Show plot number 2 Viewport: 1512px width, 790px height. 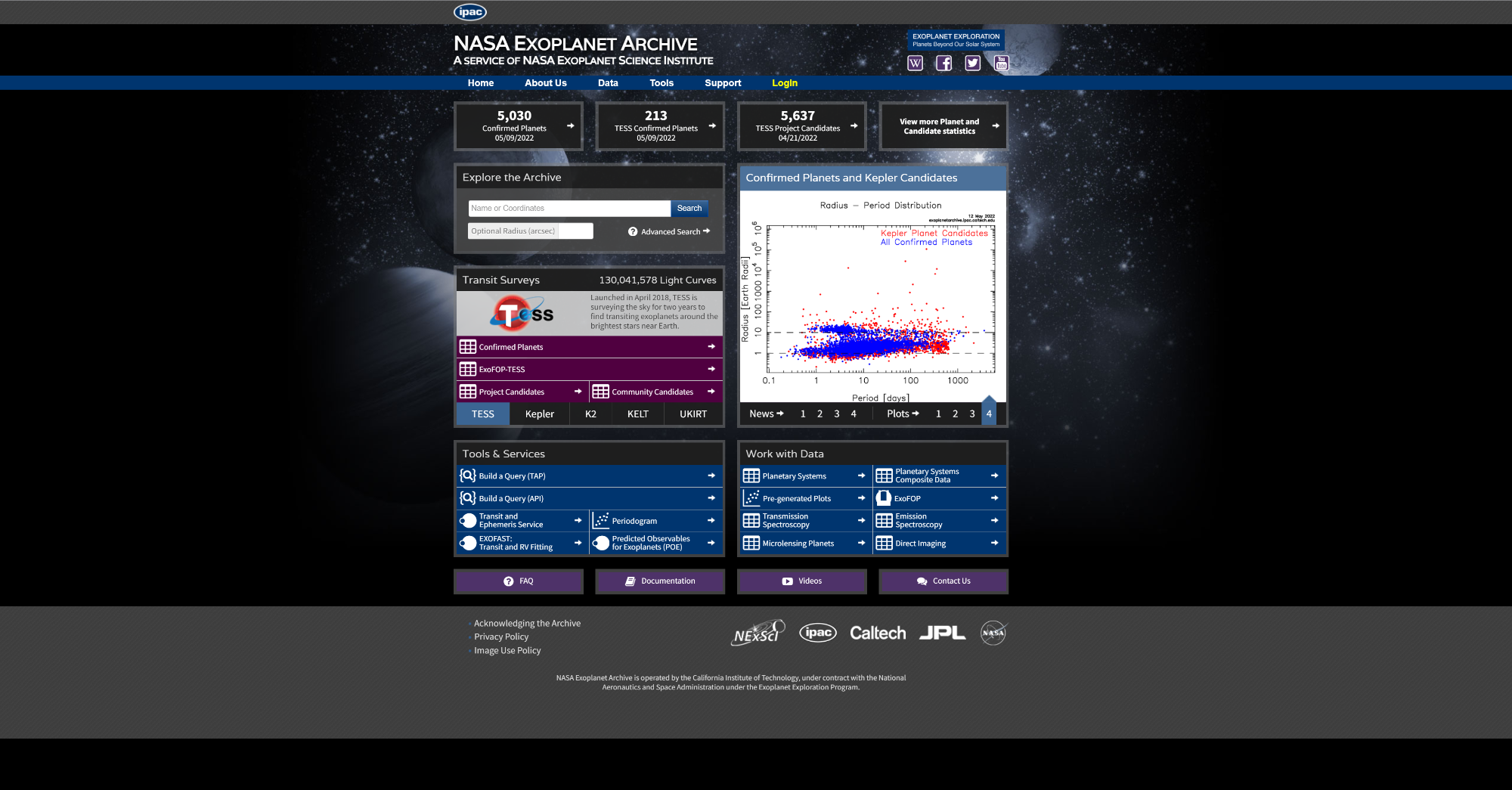click(x=955, y=414)
